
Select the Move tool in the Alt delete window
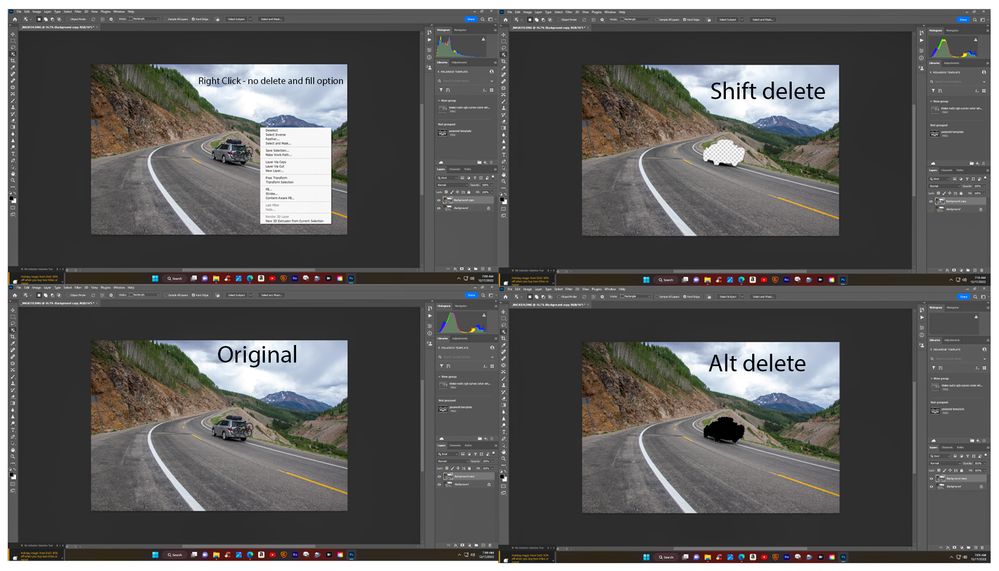point(505,312)
